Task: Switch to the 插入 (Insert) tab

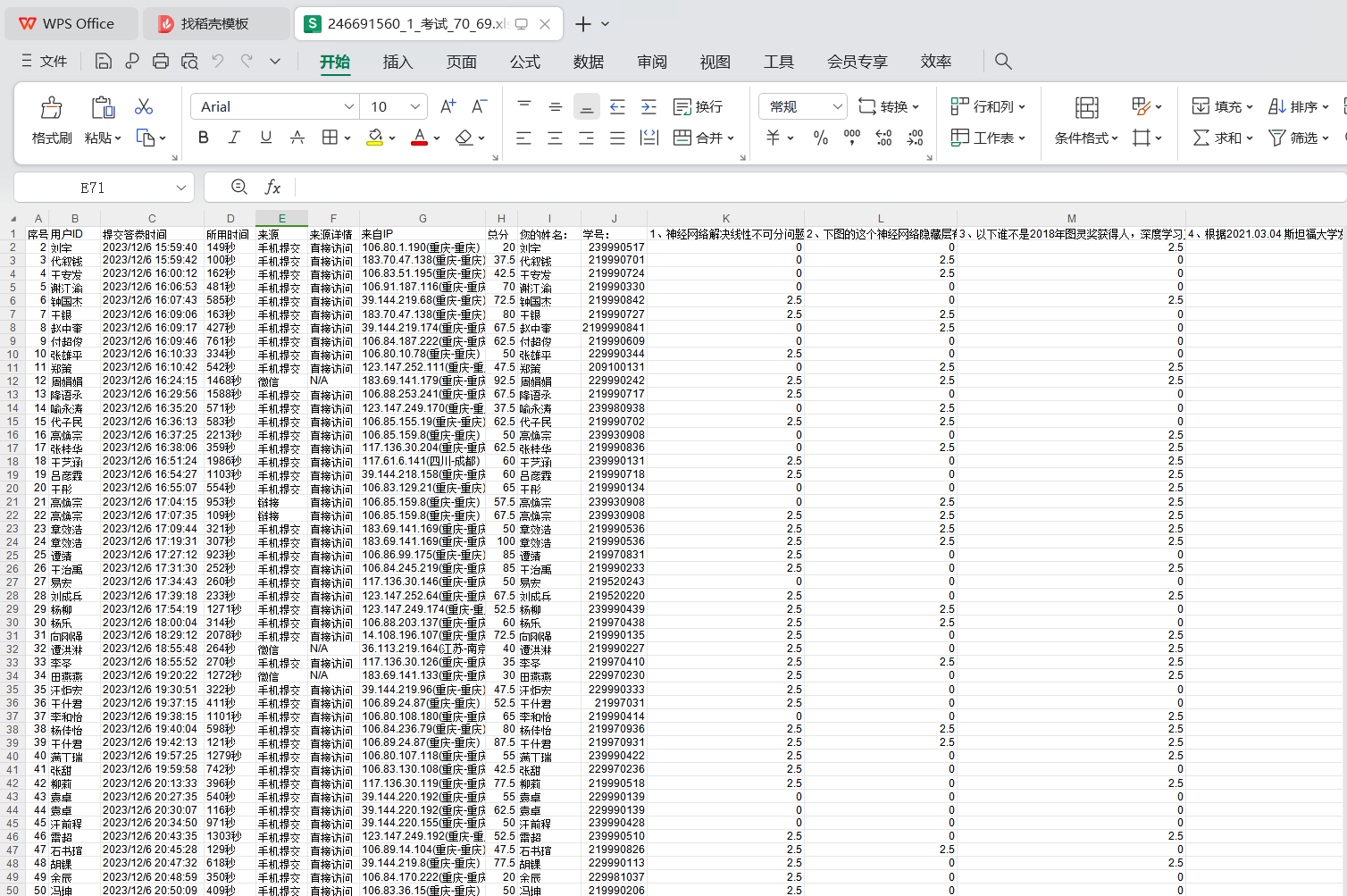Action: [397, 62]
